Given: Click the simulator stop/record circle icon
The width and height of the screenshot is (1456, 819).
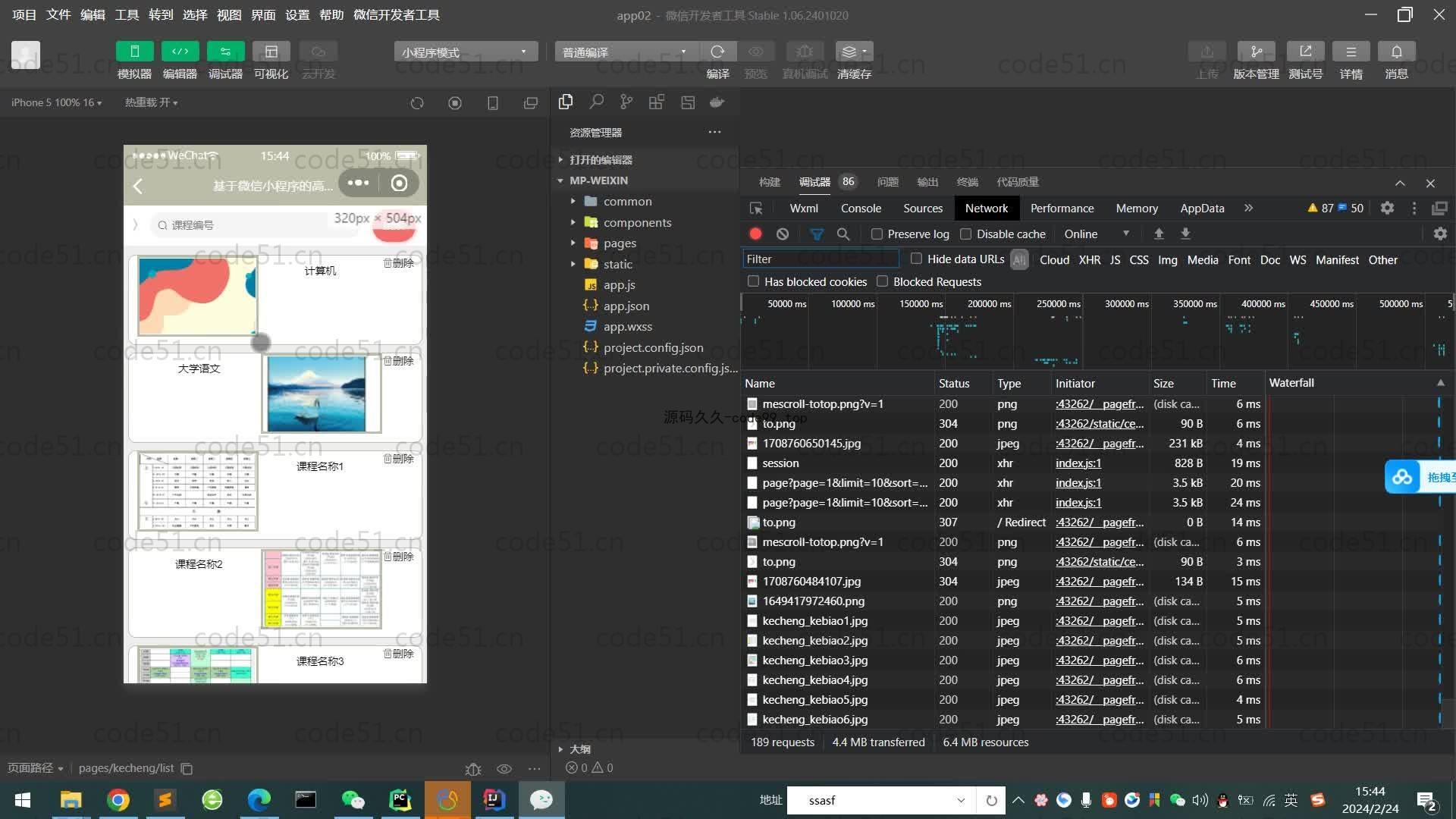Looking at the screenshot, I should coord(455,103).
